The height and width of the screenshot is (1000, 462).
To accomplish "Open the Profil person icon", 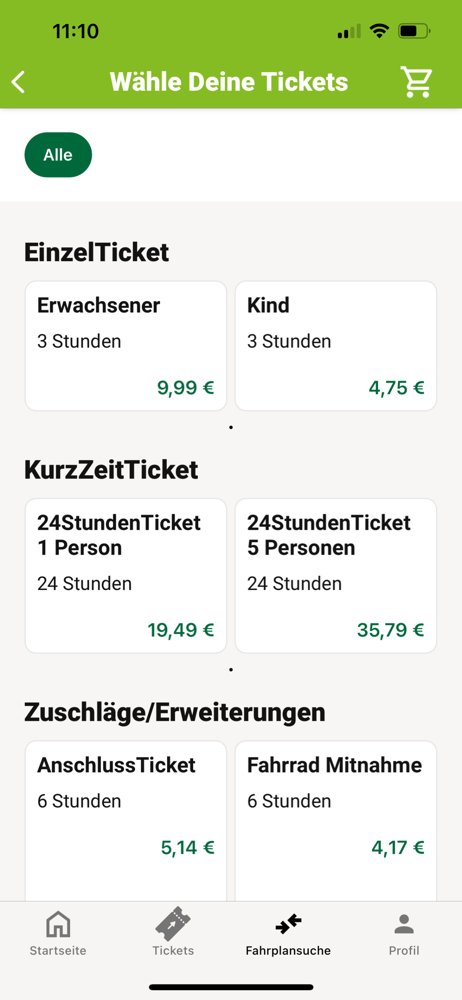I will pos(404,924).
